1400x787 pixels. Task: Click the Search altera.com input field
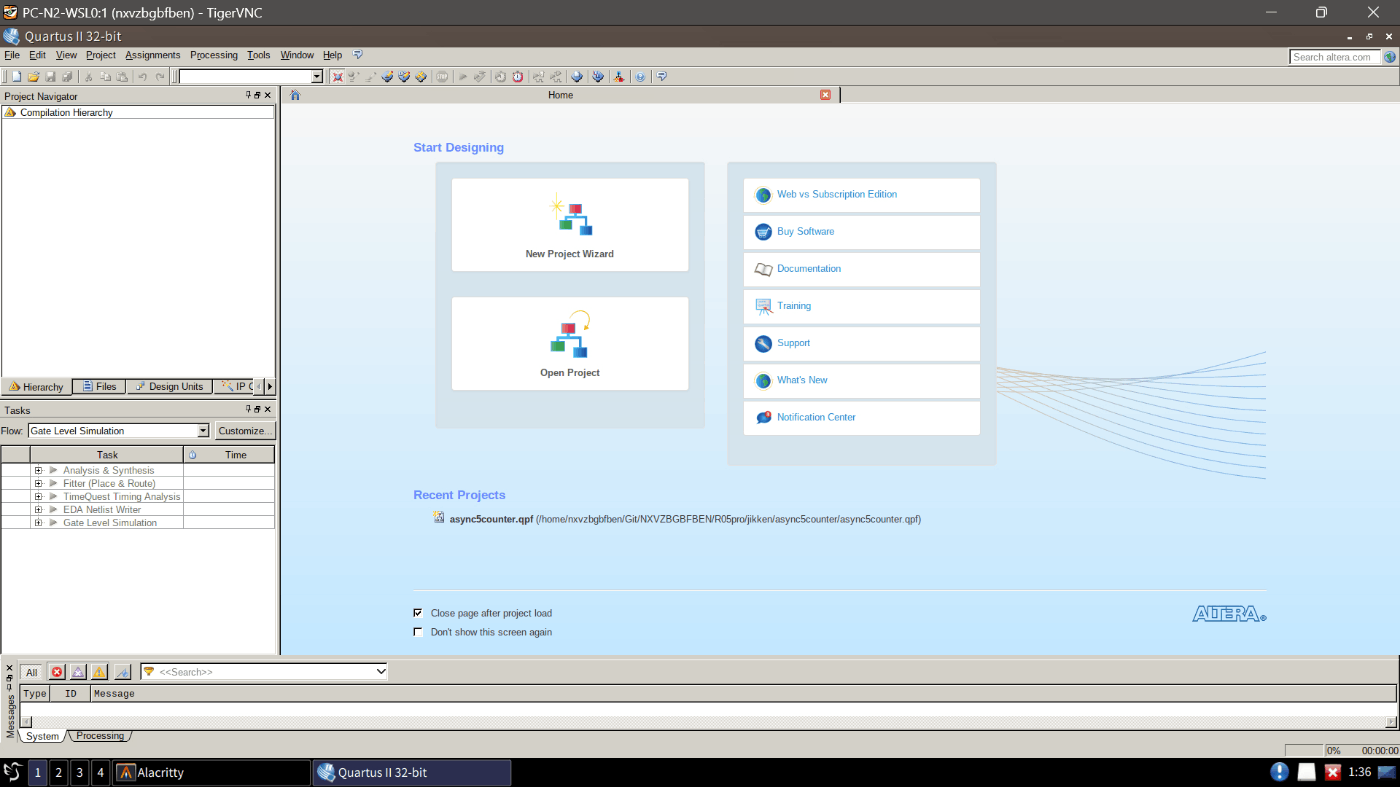[x=1335, y=57]
